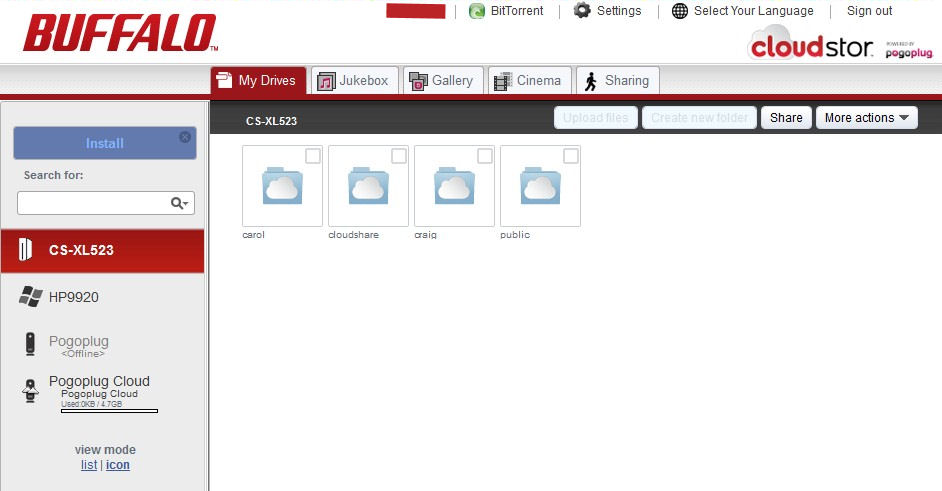
Task: Tick the checkbox on craig folder
Action: pyautogui.click(x=485, y=156)
